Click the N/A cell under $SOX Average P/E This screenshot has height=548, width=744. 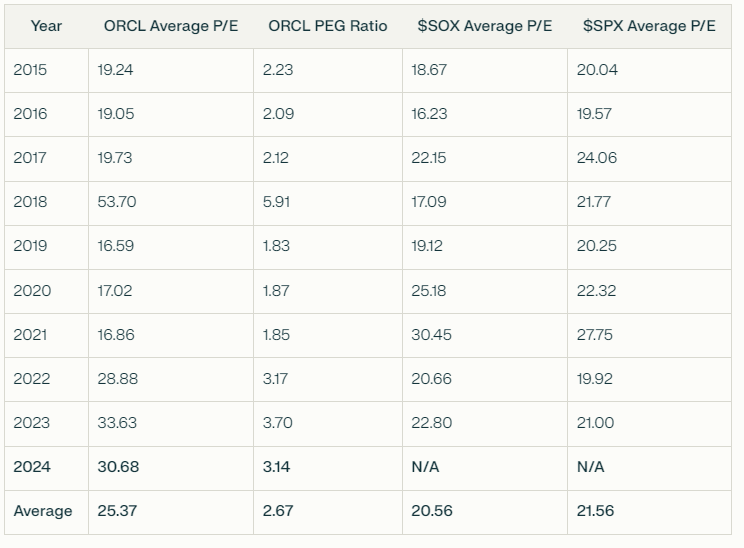pos(425,467)
